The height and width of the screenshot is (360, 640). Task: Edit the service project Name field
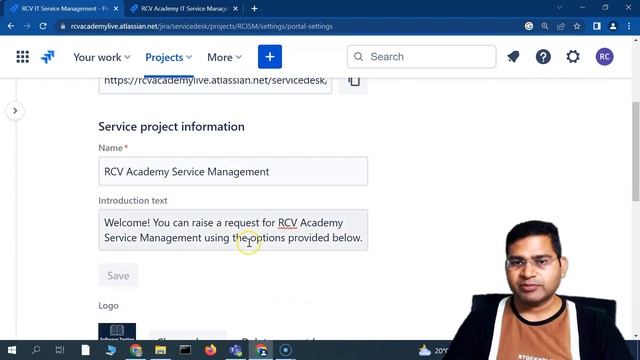(233, 171)
